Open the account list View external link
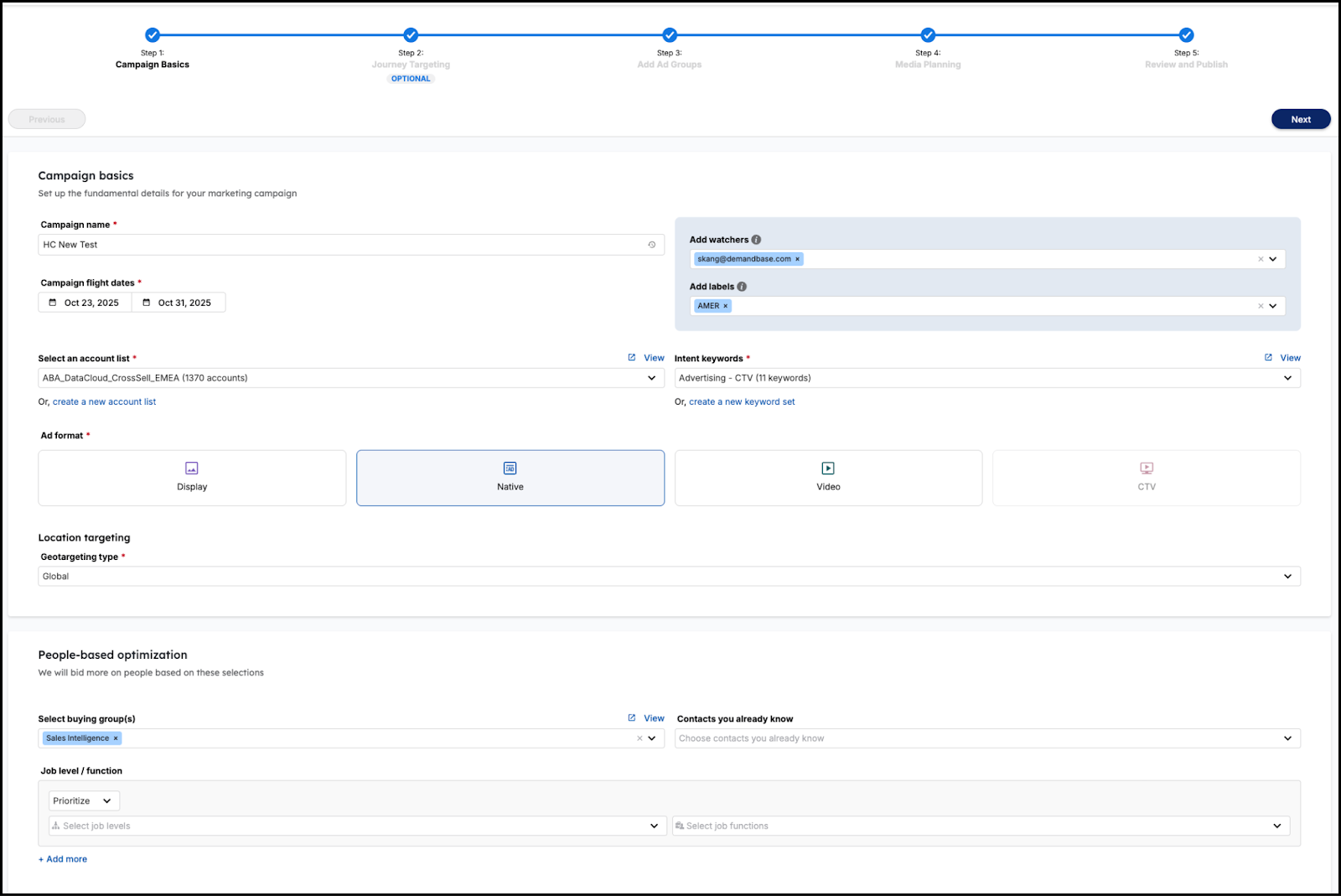This screenshot has height=896, width=1341. click(646, 358)
